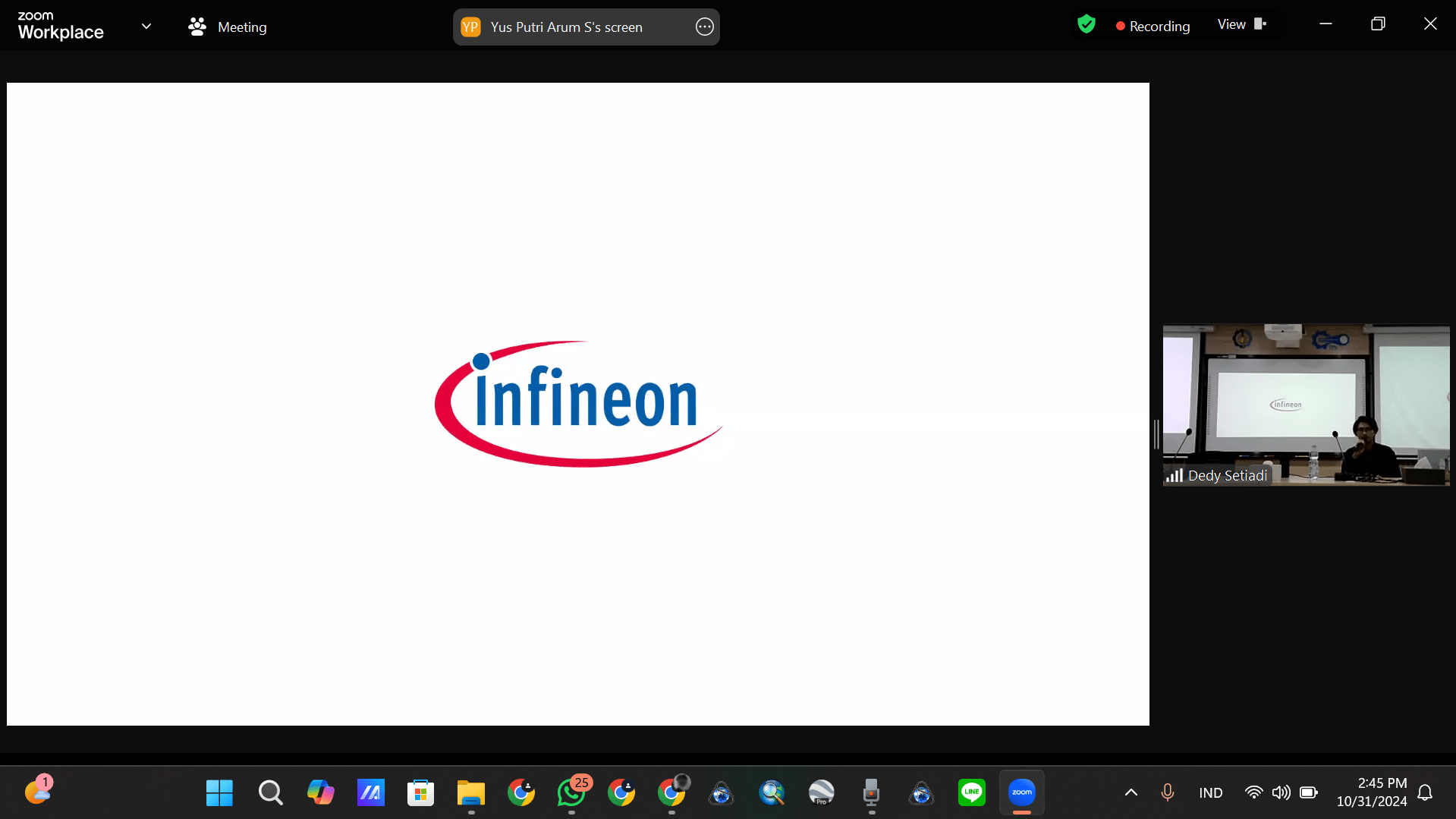Click the YP avatar badge
This screenshot has height=819, width=1456.
(x=470, y=27)
